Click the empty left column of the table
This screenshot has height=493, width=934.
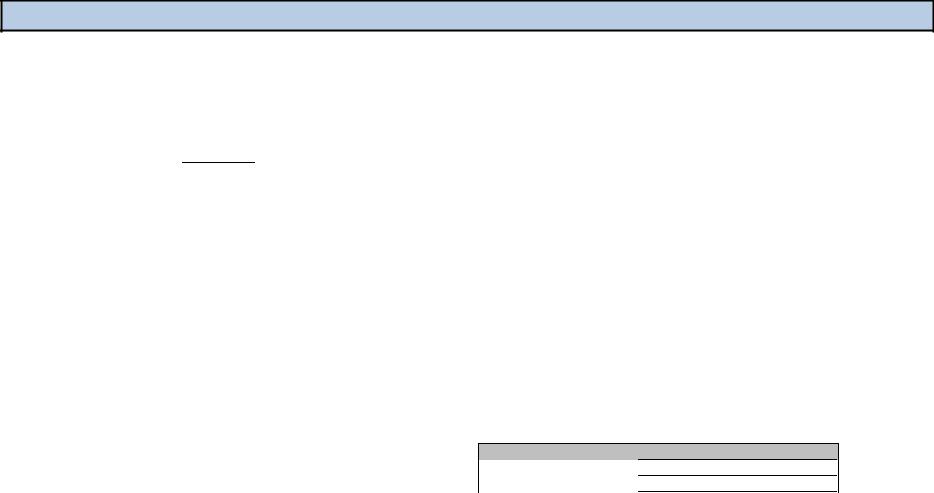click(558, 476)
